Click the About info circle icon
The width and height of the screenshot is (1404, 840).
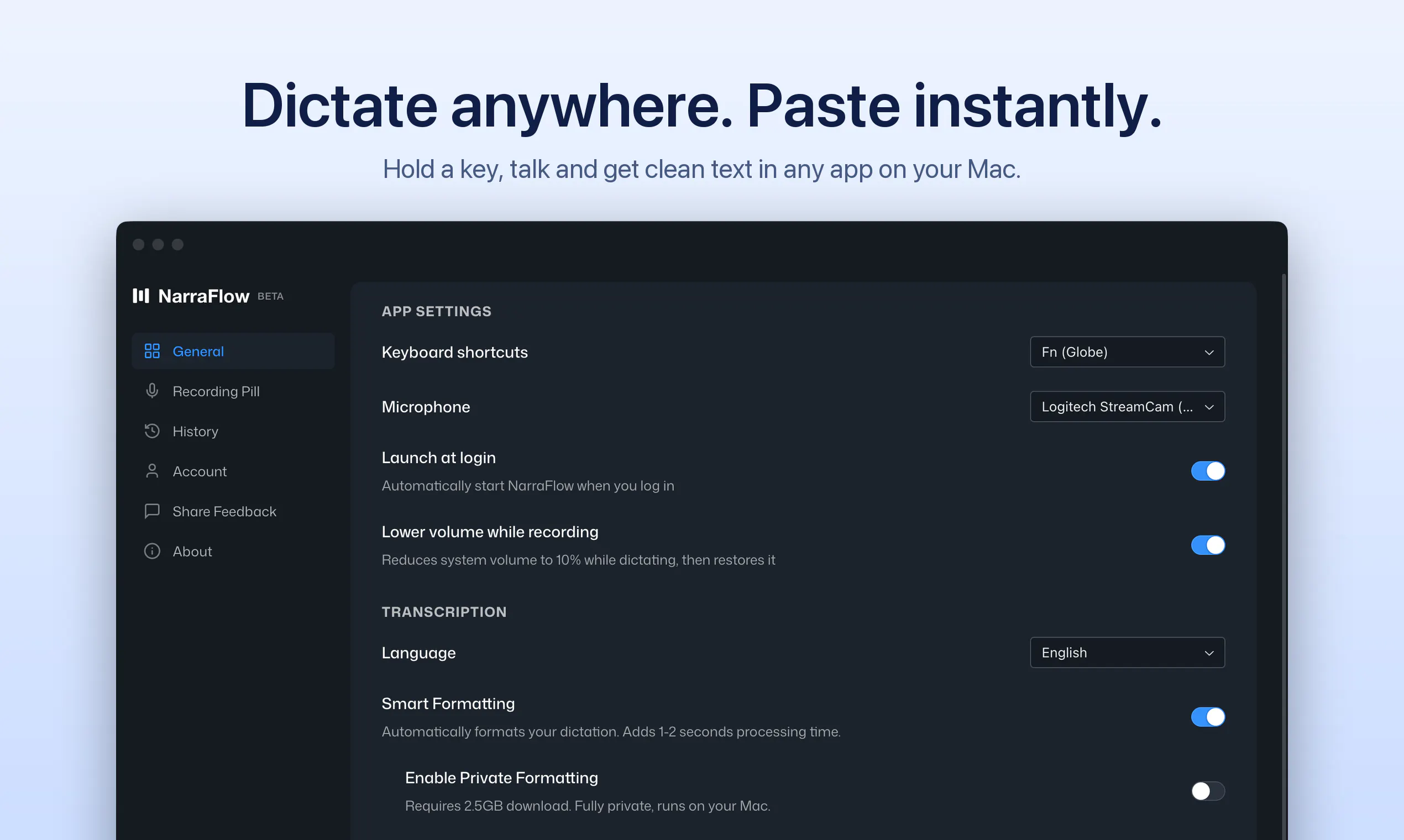click(x=151, y=552)
